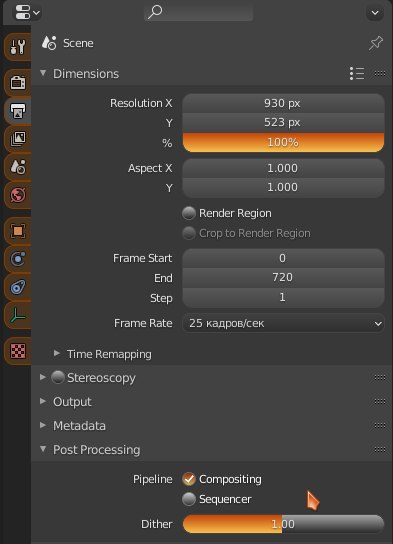Click the Scene datablock icon
The width and height of the screenshot is (393, 544).
point(49,43)
